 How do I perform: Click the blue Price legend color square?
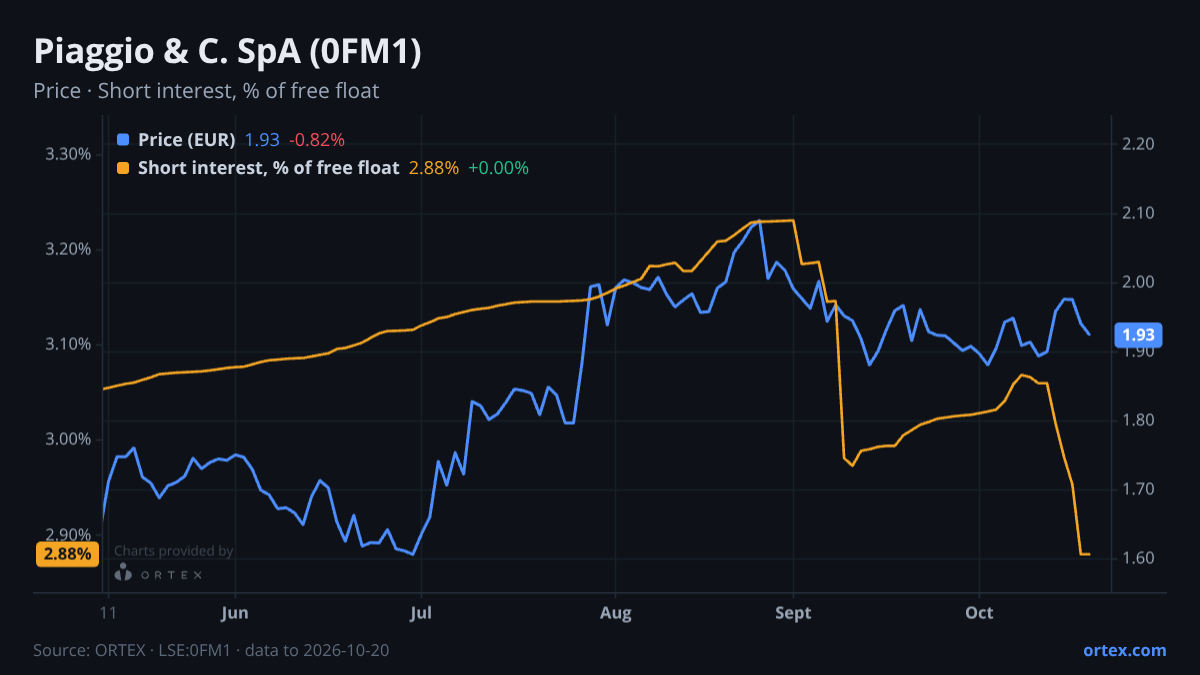pyautogui.click(x=123, y=140)
